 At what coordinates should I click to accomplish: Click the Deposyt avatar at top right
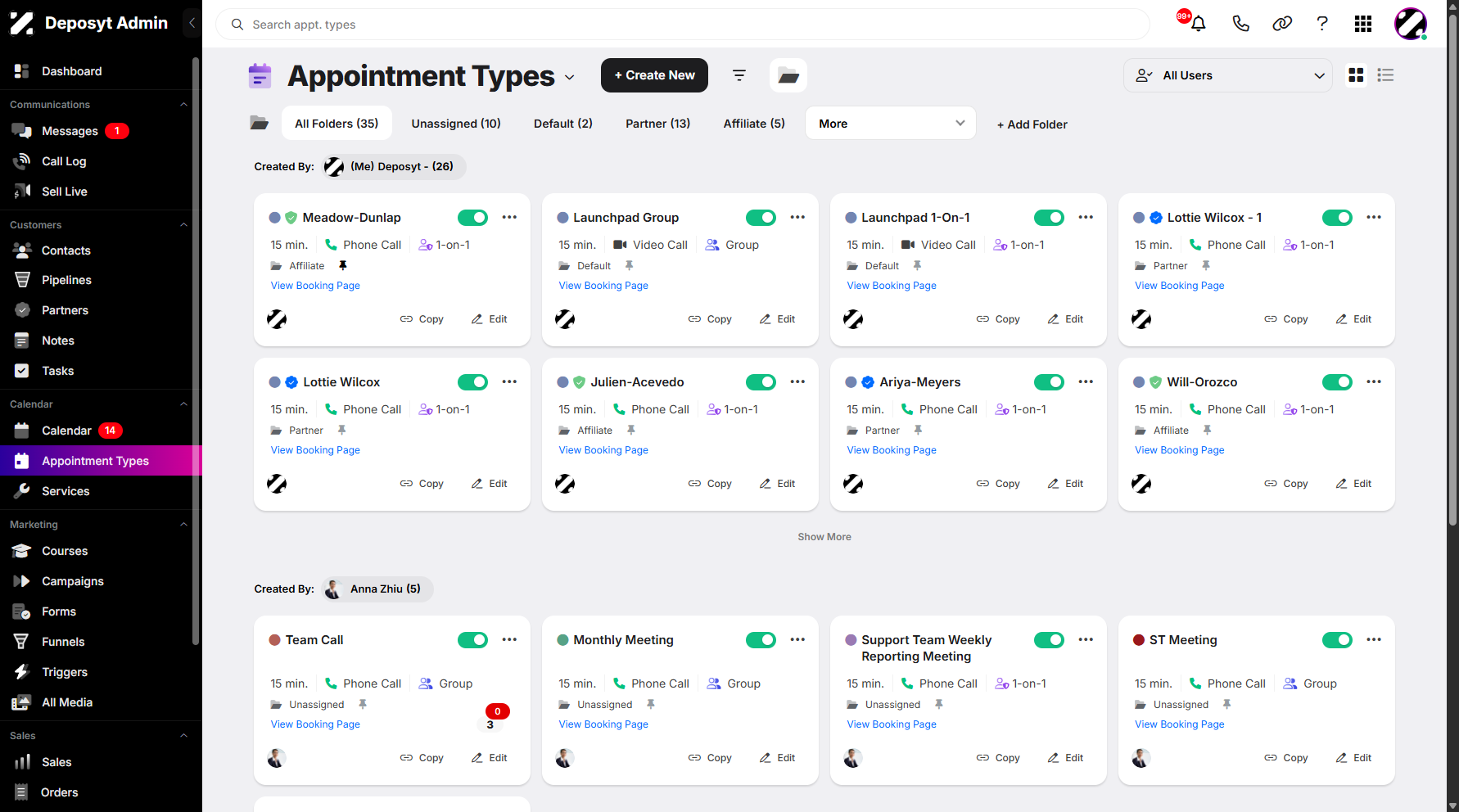point(1411,24)
